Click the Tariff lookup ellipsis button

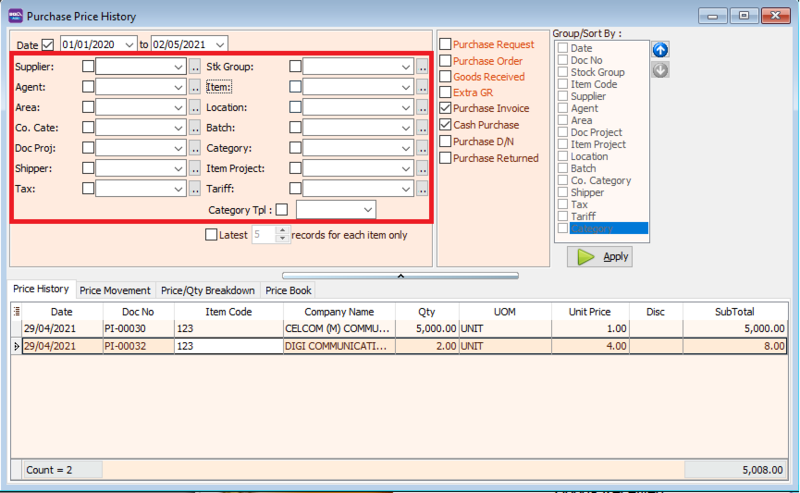click(x=422, y=188)
